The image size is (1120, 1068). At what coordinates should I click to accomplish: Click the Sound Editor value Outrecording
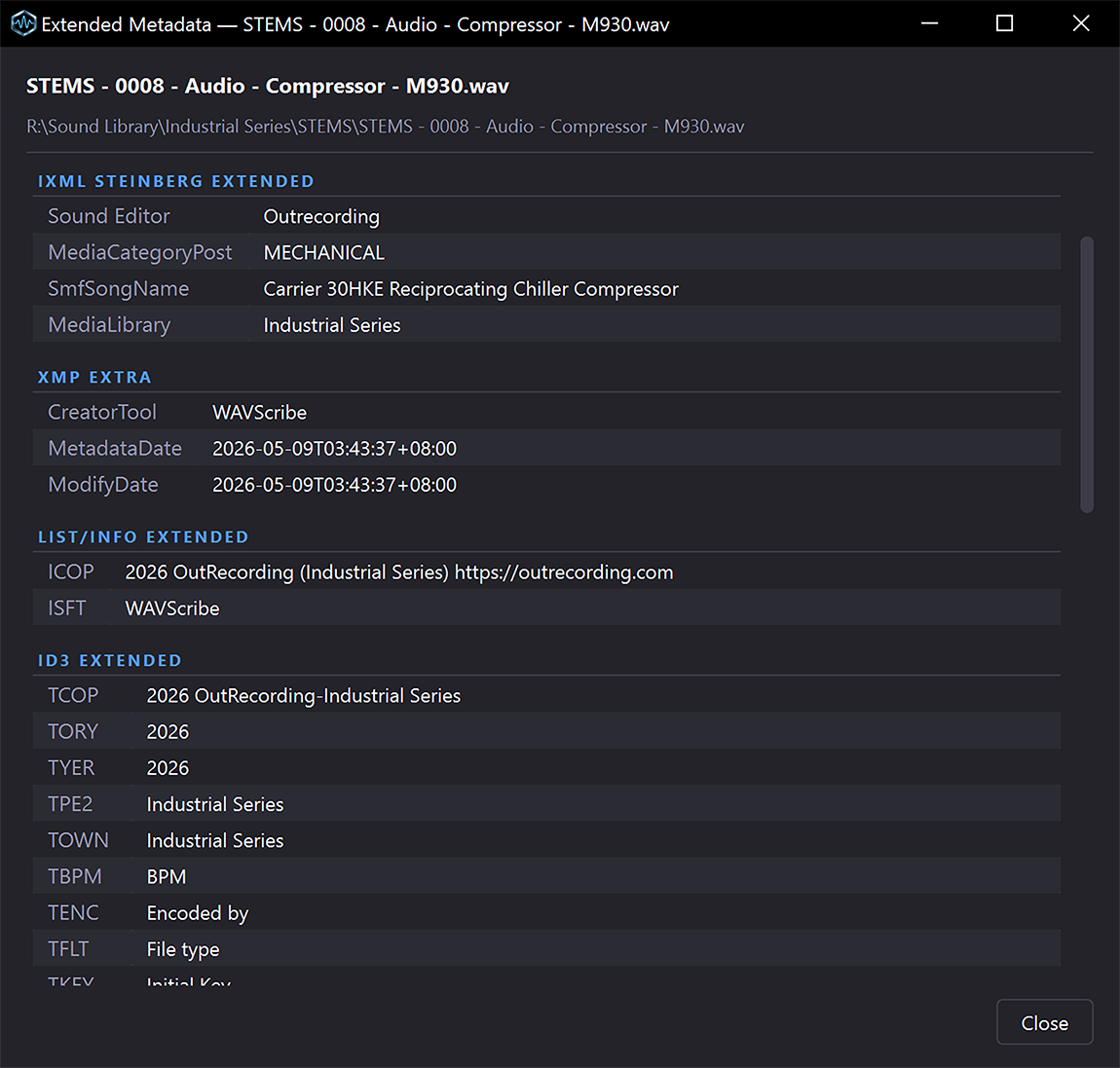tap(321, 216)
